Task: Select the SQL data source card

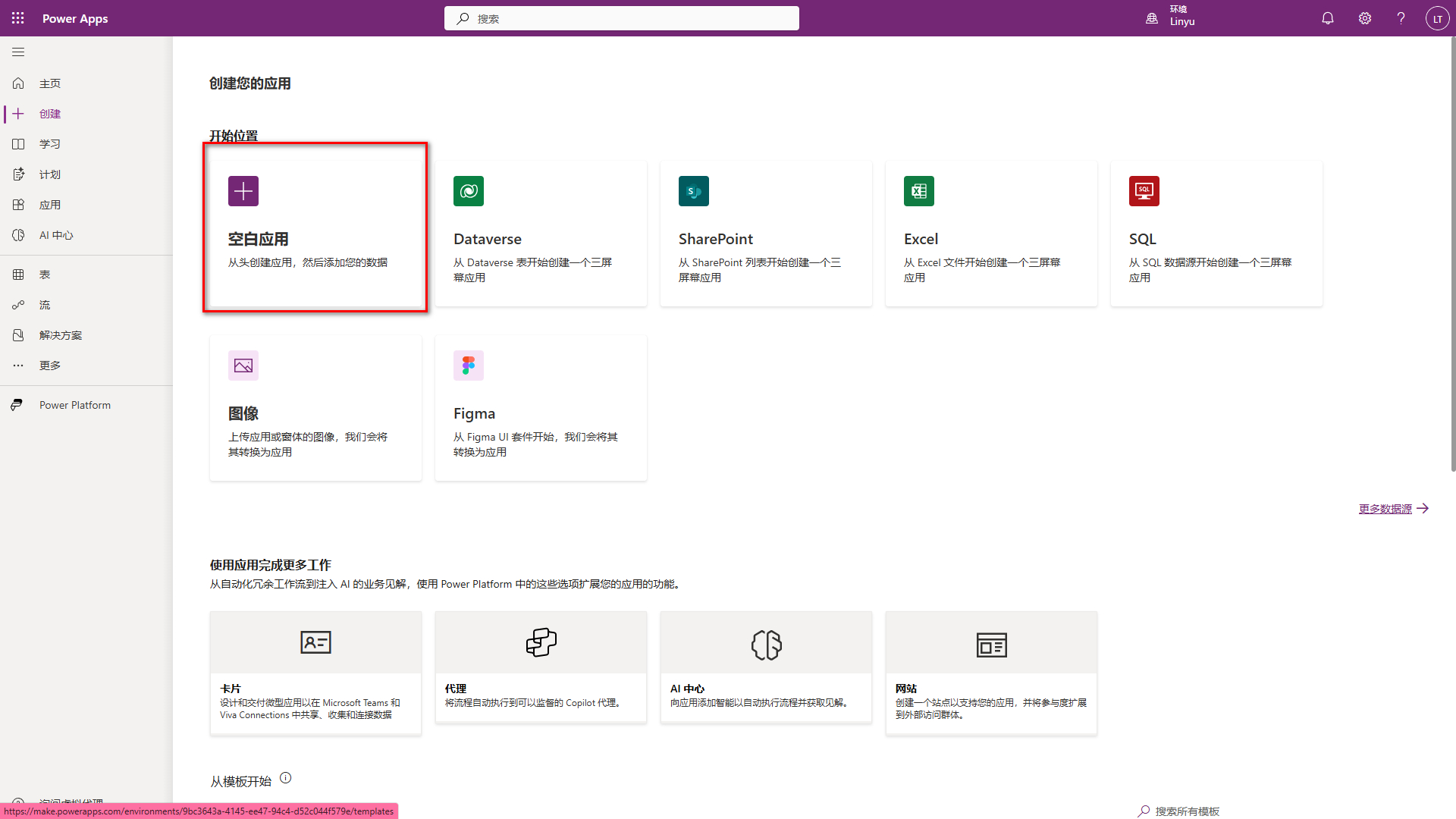Action: 1216,234
